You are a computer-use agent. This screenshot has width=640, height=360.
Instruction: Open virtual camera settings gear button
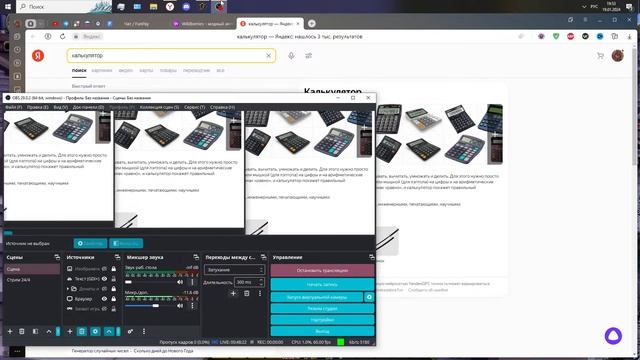pyautogui.click(x=369, y=297)
